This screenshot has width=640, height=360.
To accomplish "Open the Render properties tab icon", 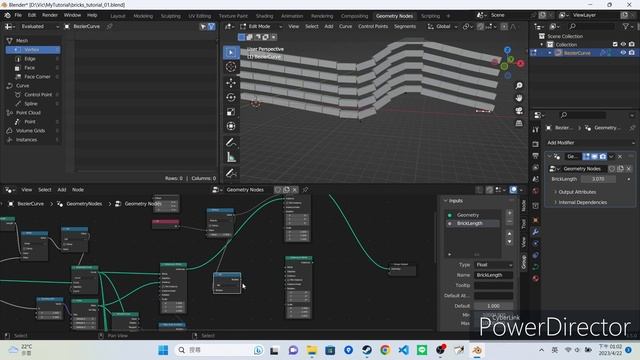I will coord(536,144).
